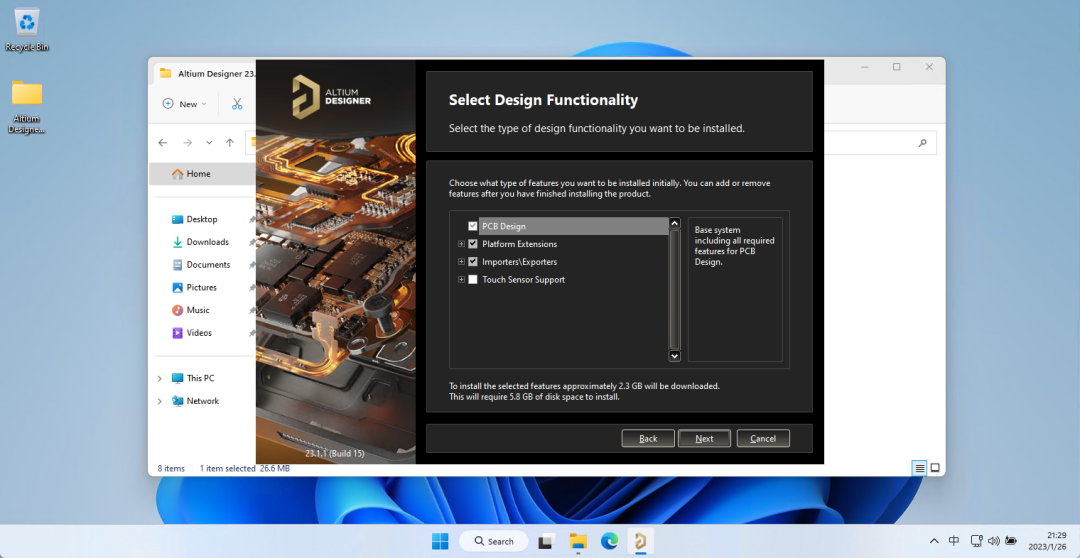Click the feature list scroll down arrow

click(x=674, y=355)
